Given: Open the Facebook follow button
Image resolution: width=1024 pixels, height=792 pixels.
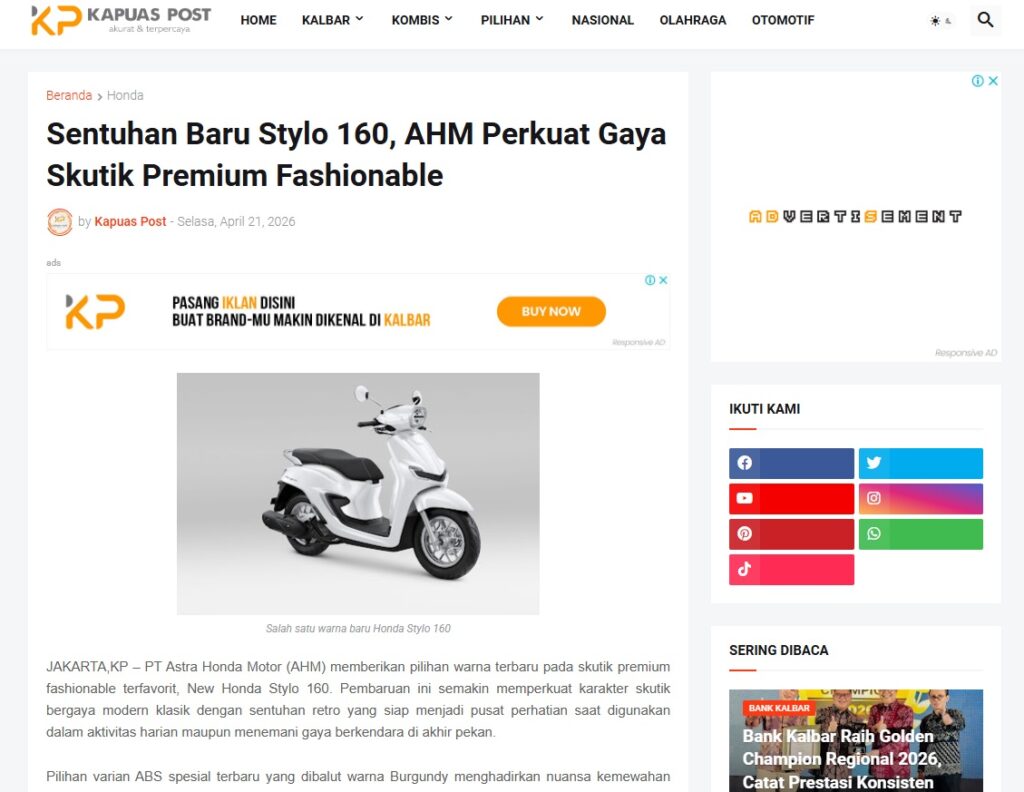Looking at the screenshot, I should click(791, 463).
